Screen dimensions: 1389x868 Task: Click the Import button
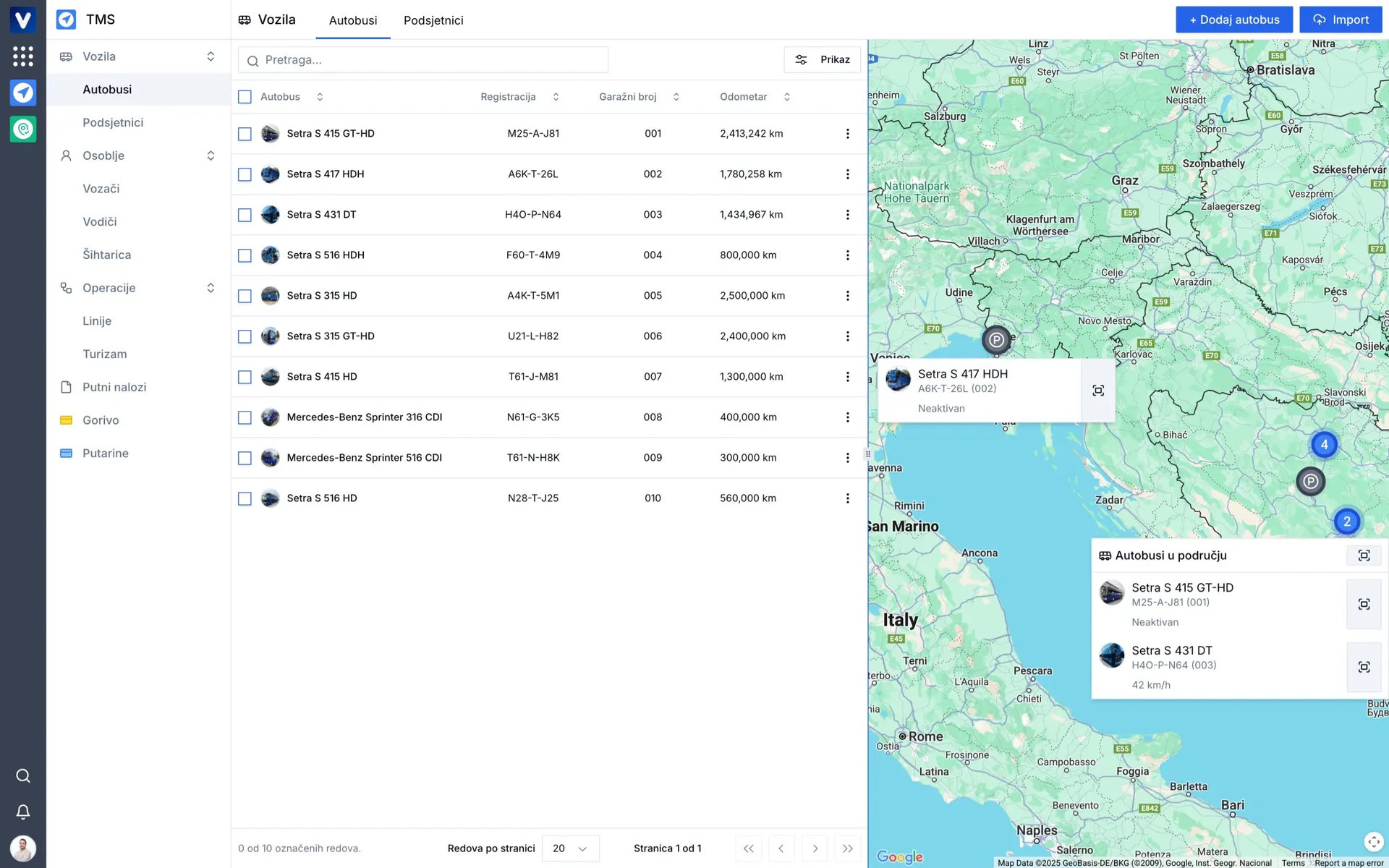[x=1341, y=20]
